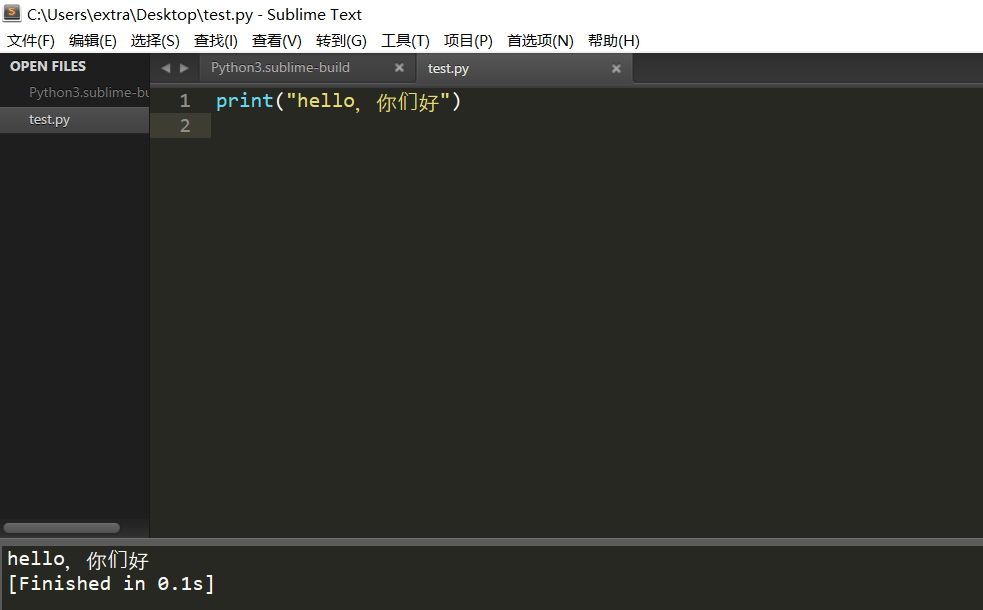Click line number 1 in the gutter
This screenshot has height=610, width=983.
pos(185,101)
